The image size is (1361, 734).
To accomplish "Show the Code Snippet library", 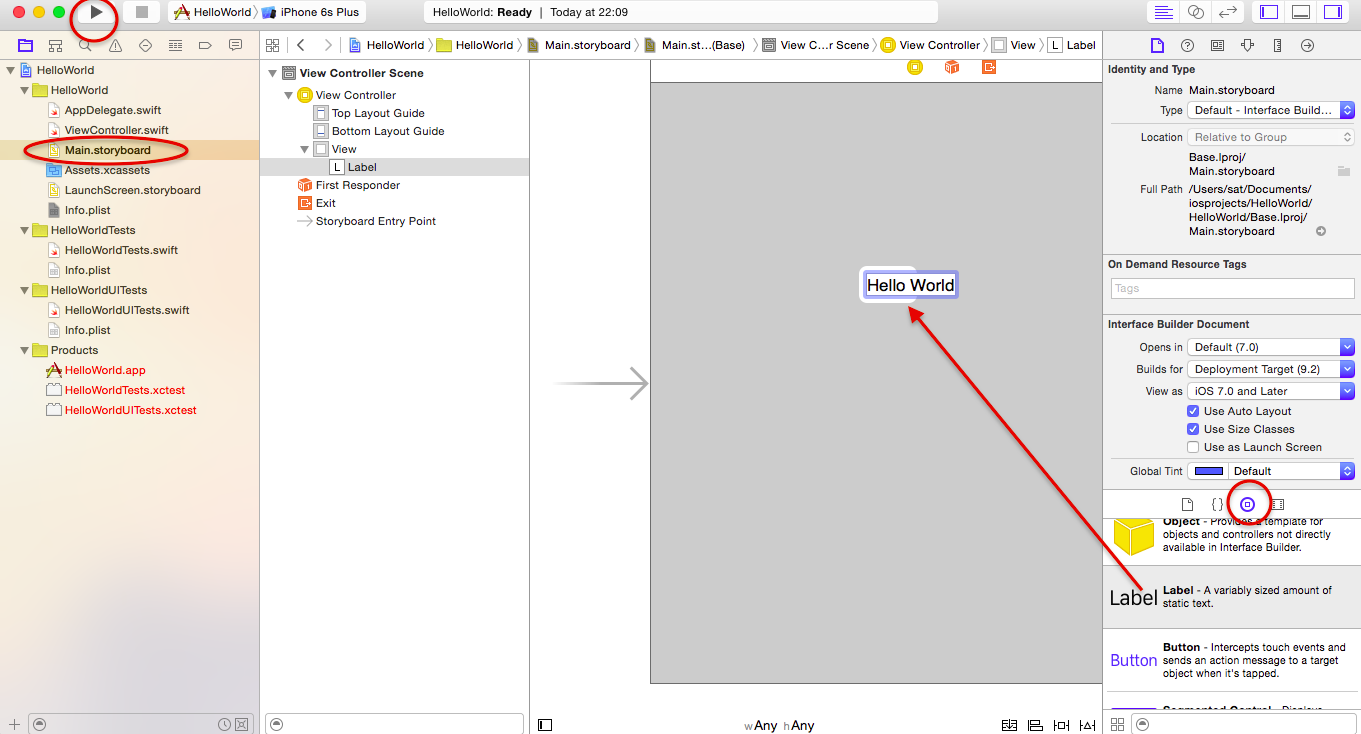I will tap(1217, 504).
